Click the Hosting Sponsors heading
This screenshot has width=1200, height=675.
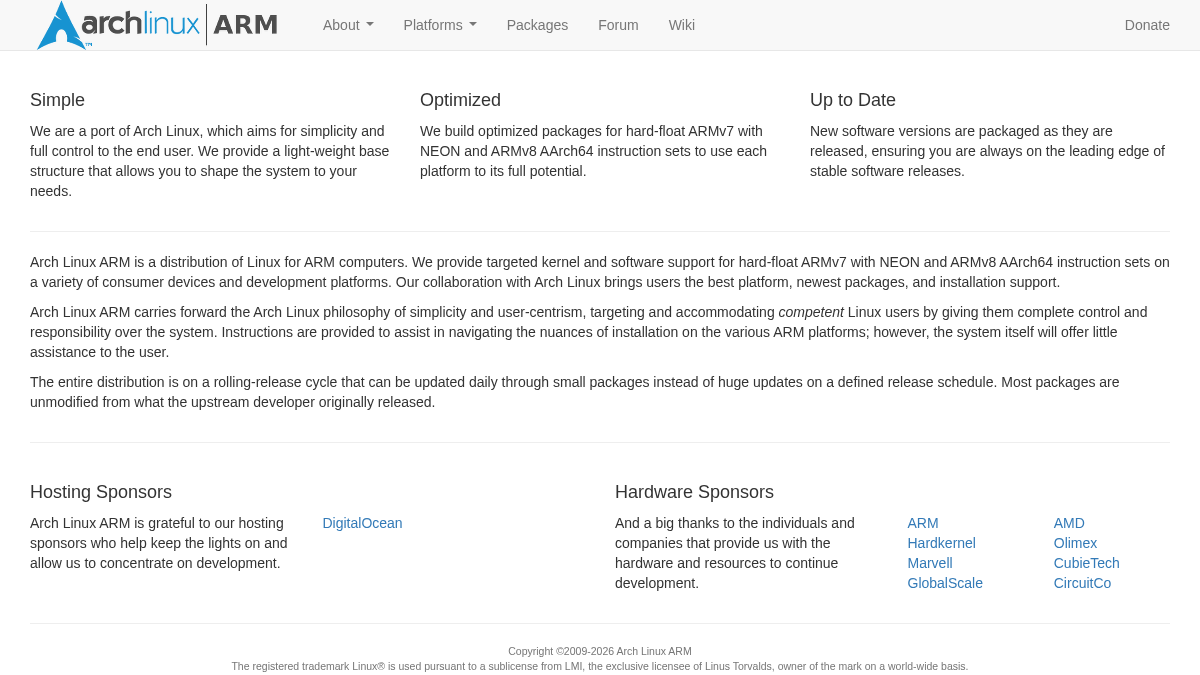(x=101, y=492)
